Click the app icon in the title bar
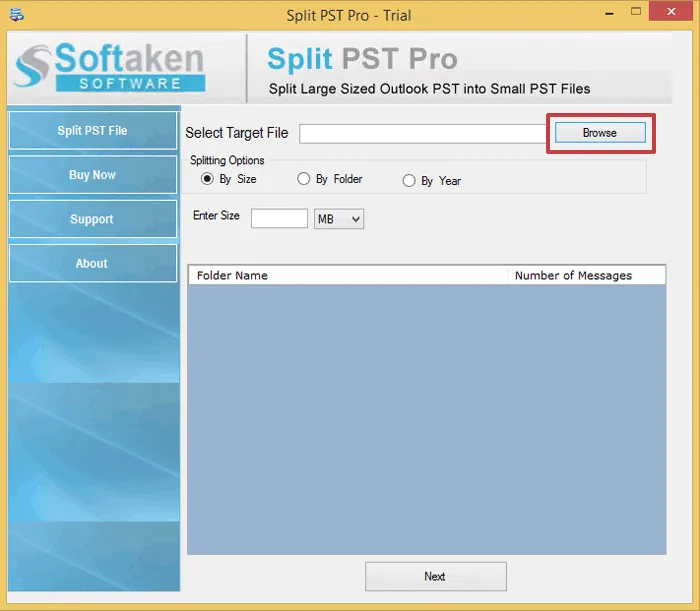700x611 pixels. pyautogui.click(x=17, y=15)
